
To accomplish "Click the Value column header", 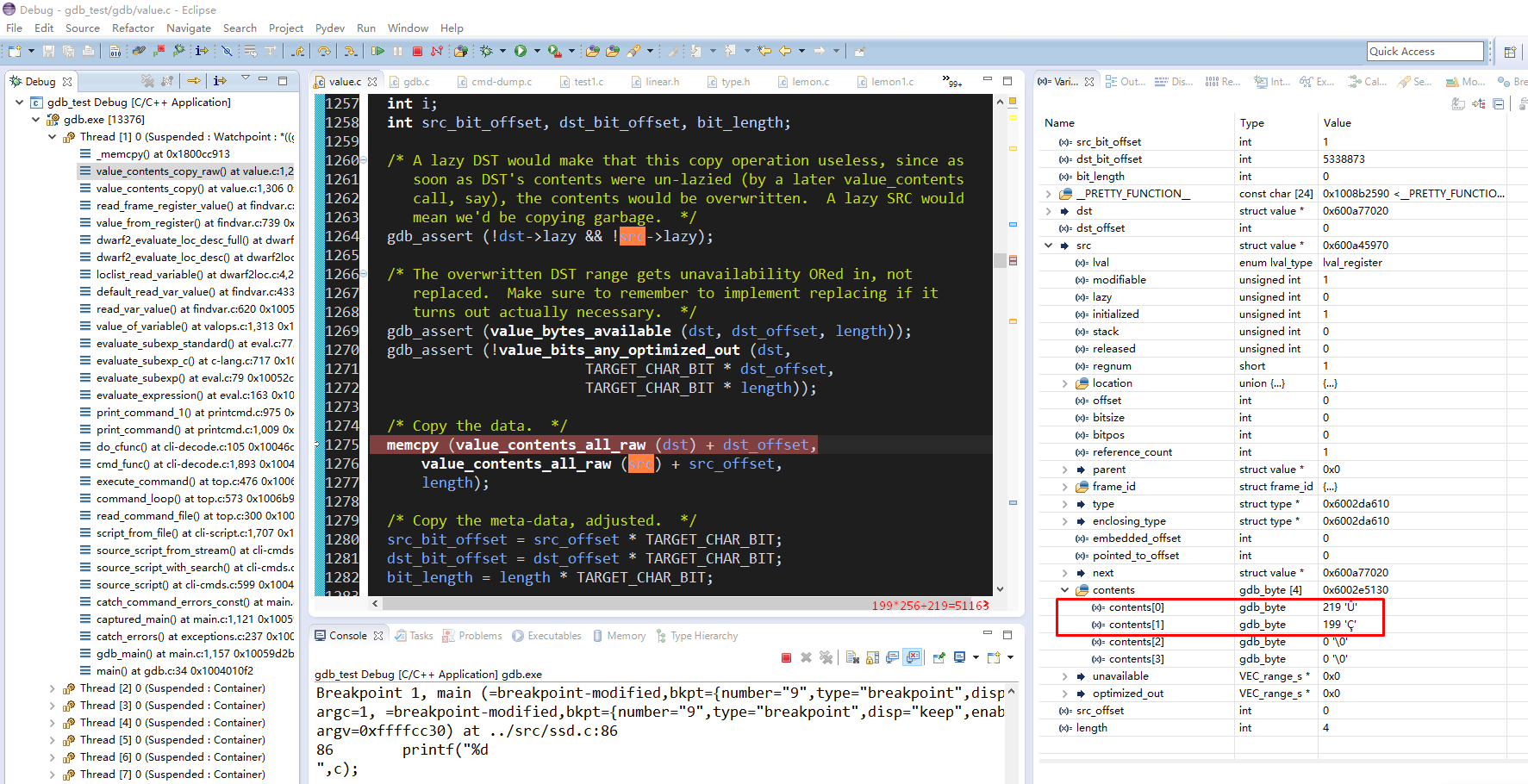I will point(1338,123).
